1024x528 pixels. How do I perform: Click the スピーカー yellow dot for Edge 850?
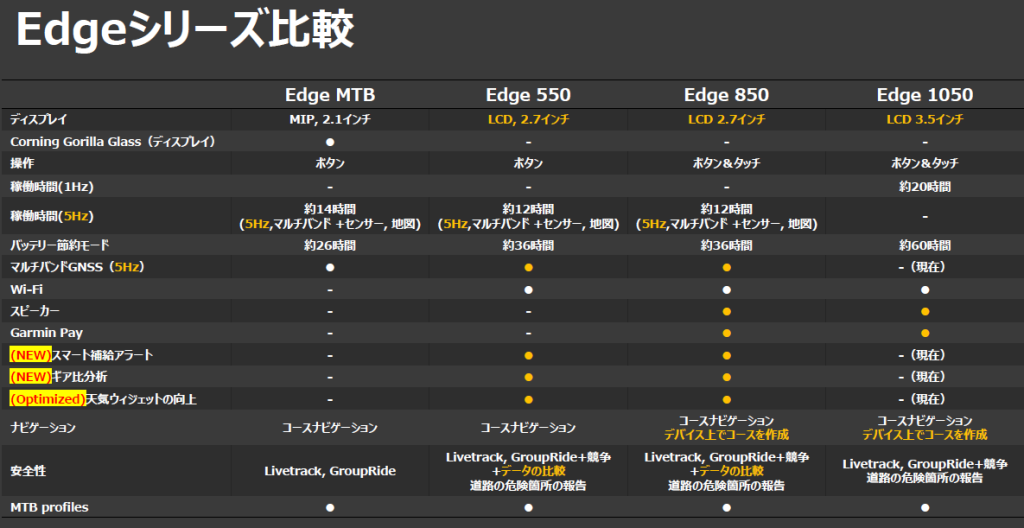(x=726, y=311)
